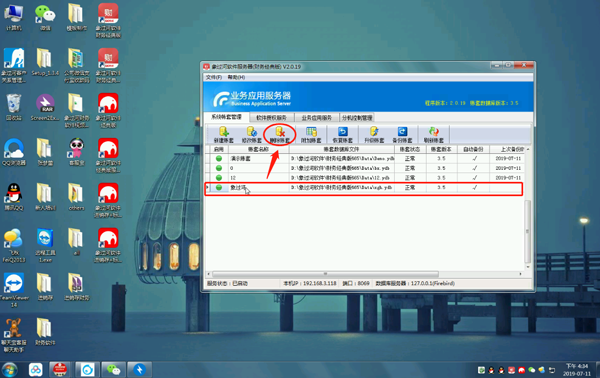Image resolution: width=600 pixels, height=378 pixels.
Task: Toggle auto-backup checkmark in the highlighted row
Action: [x=474, y=187]
